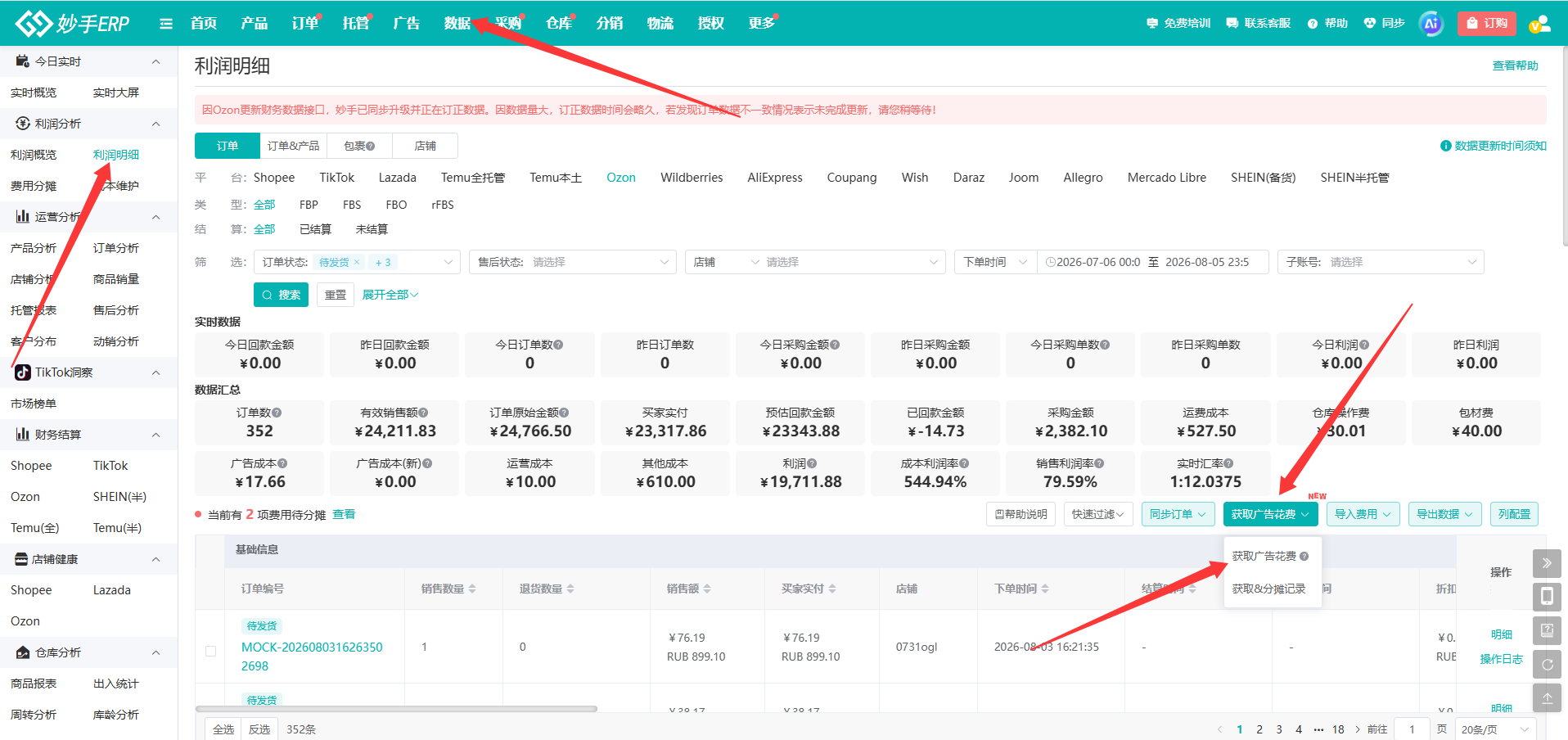The height and width of the screenshot is (740, 1568).
Task: Click the floating refresh icon
Action: pos(1547,664)
